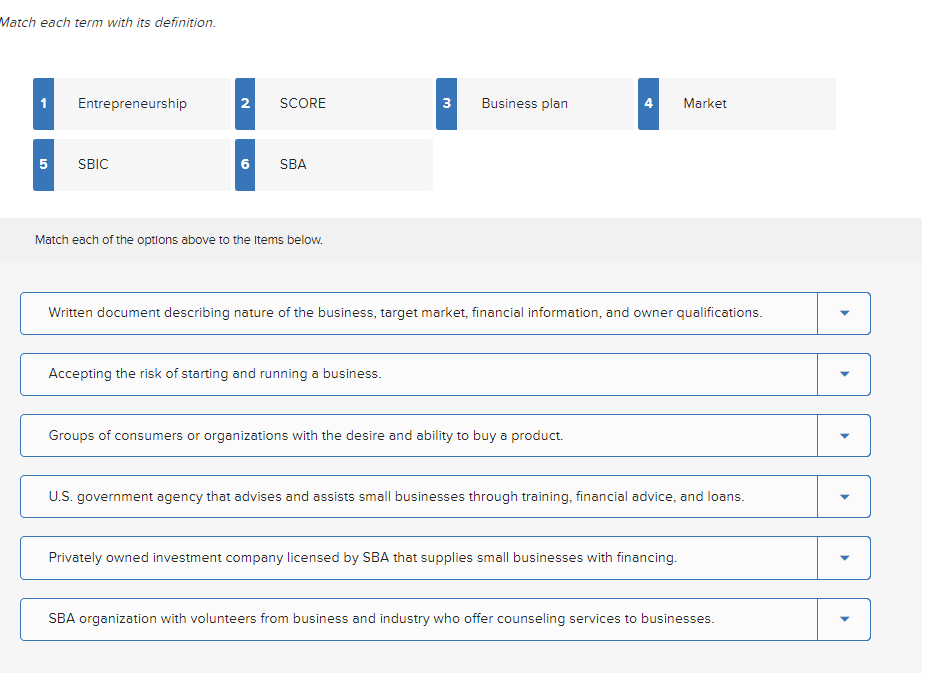Open dropdown for 'Groups of consumers' item
Screen dimensions: 925x673
pyautogui.click(x=844, y=435)
